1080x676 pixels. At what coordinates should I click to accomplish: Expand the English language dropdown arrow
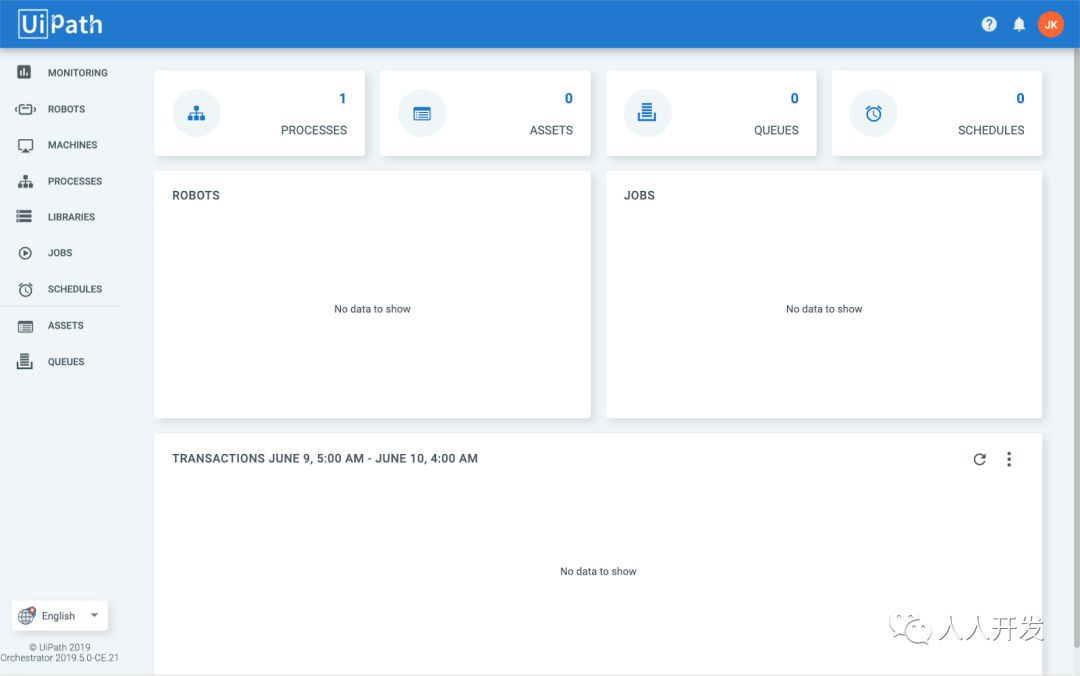pos(94,615)
